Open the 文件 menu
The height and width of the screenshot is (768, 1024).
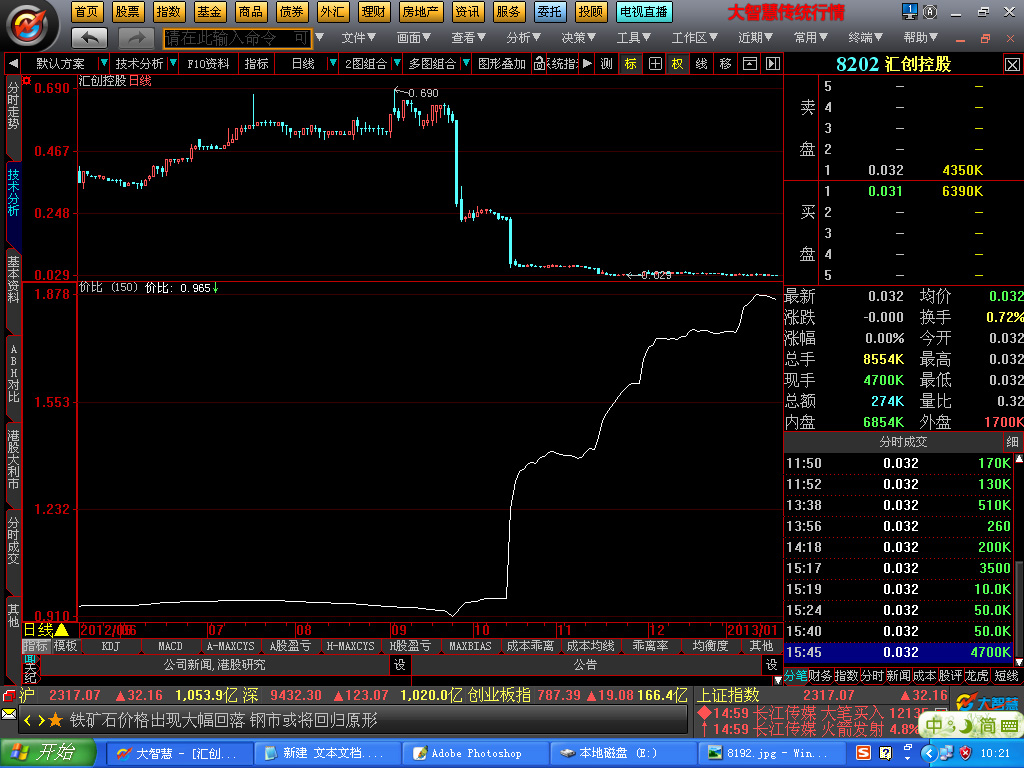(x=359, y=38)
